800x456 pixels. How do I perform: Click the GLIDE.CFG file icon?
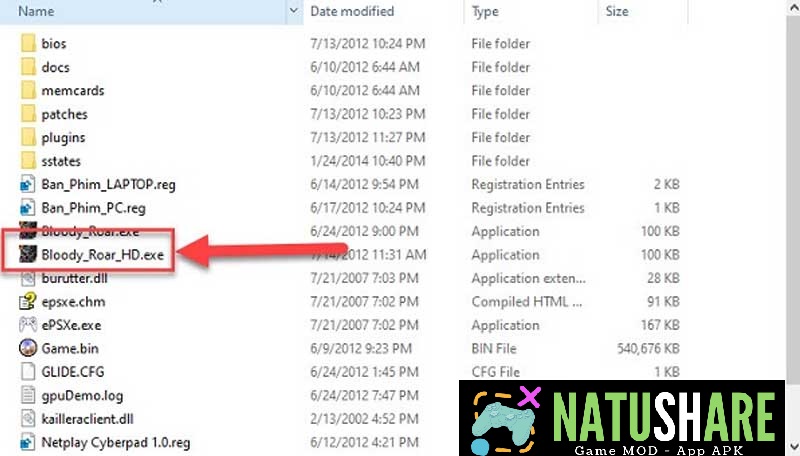(28, 372)
